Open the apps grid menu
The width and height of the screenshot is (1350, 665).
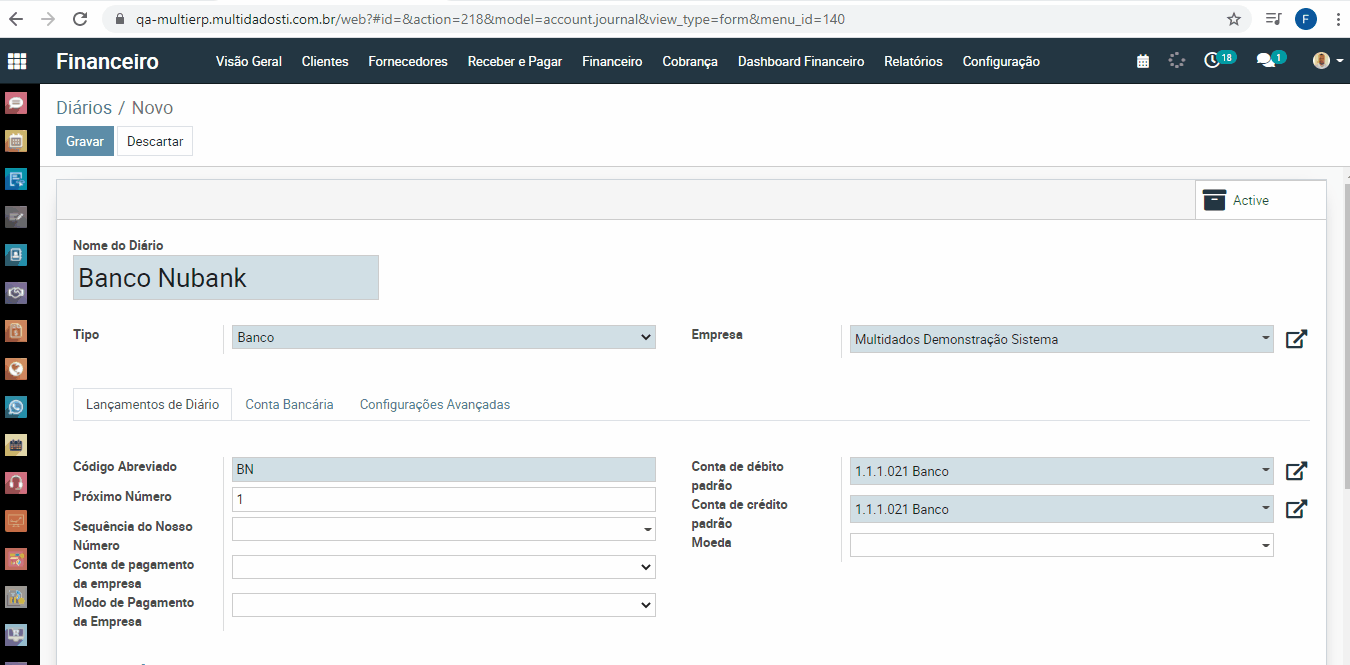(x=17, y=61)
